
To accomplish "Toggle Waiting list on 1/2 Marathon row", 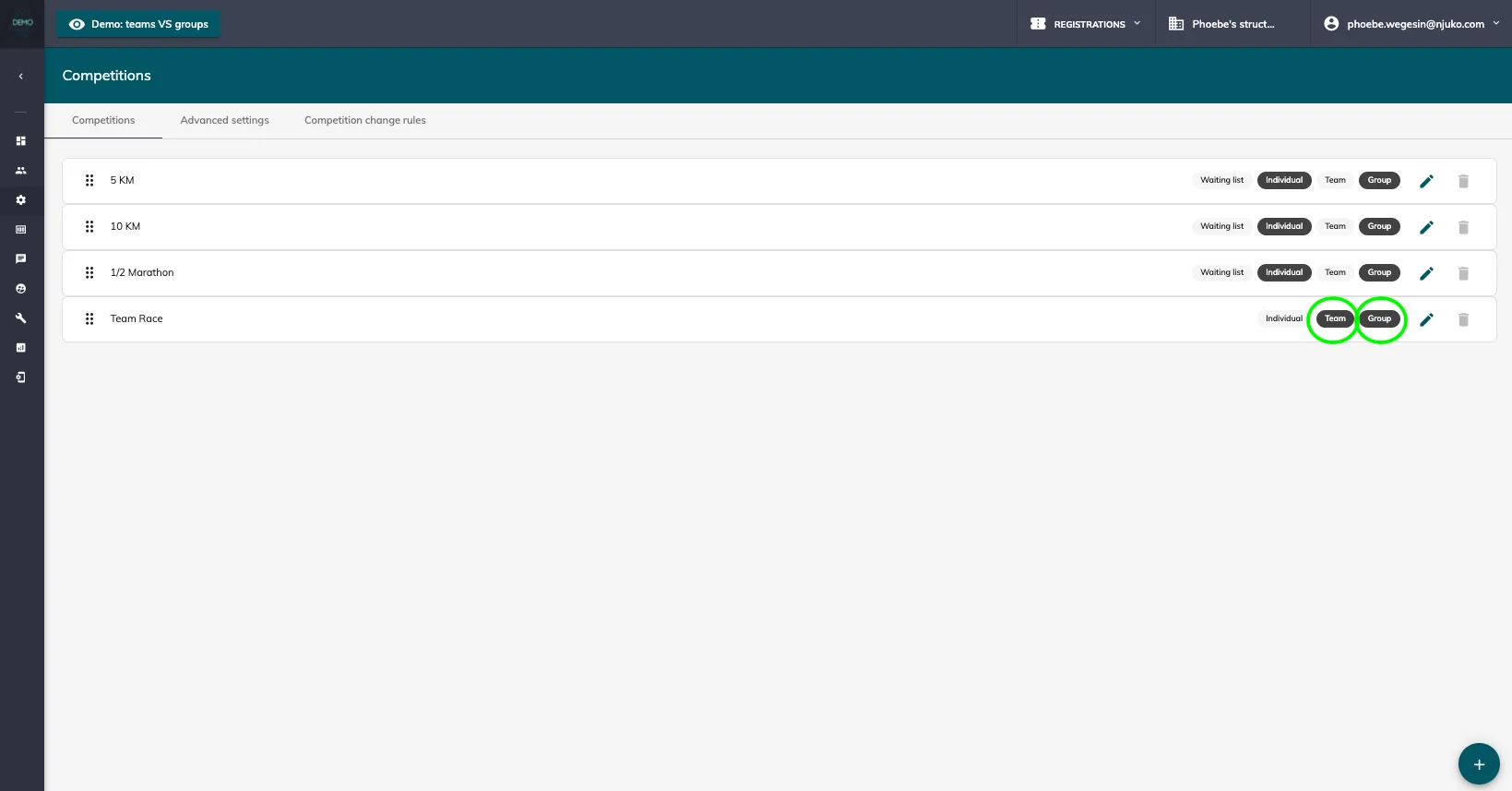I will click(1221, 273).
